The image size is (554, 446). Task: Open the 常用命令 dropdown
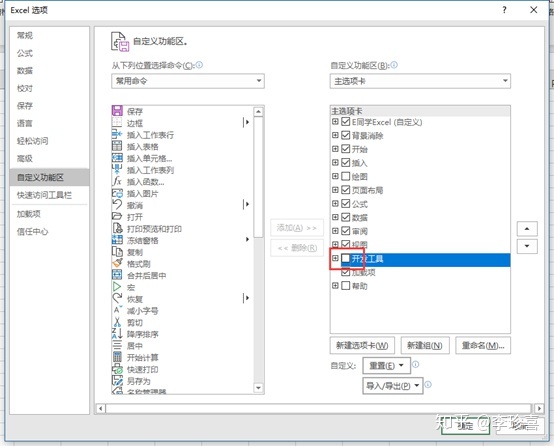pos(188,81)
